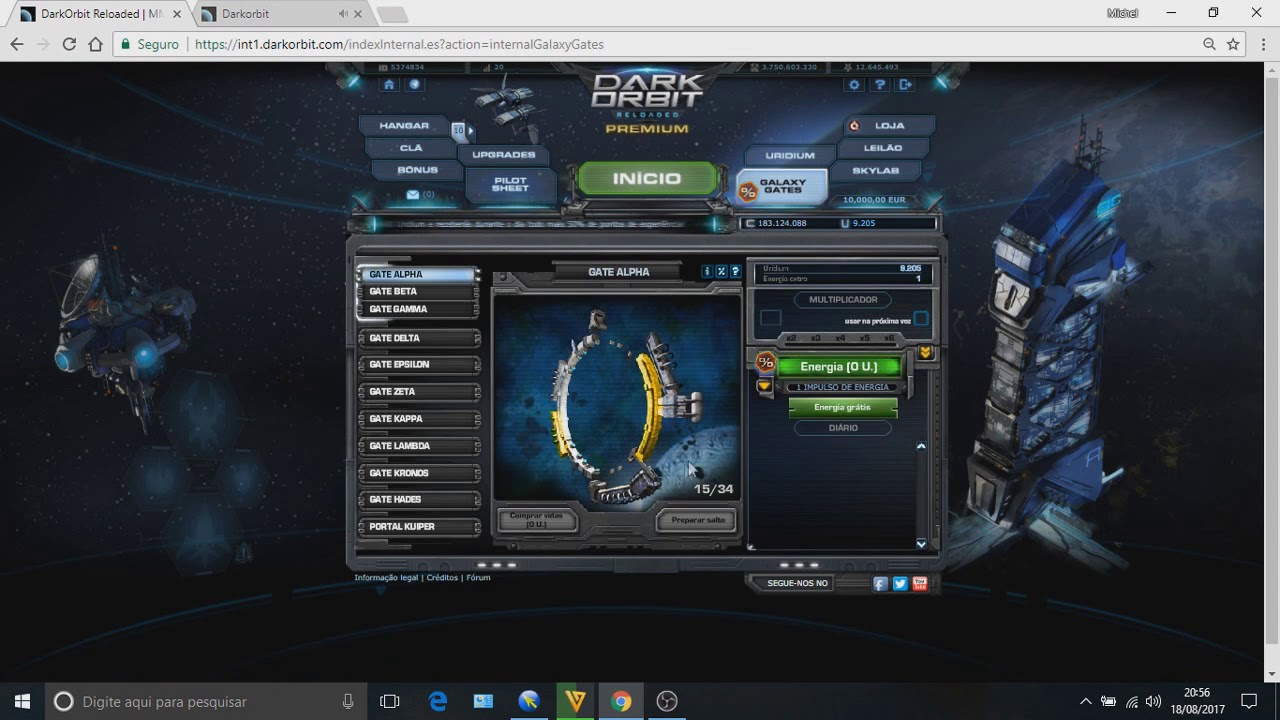Open Chrome from the taskbar
The width and height of the screenshot is (1280, 720).
pos(621,701)
